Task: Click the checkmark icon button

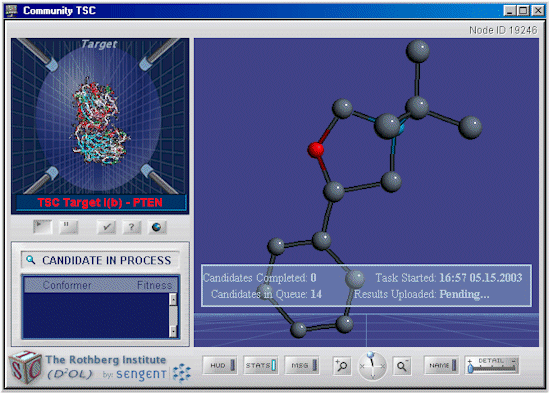Action: click(106, 227)
